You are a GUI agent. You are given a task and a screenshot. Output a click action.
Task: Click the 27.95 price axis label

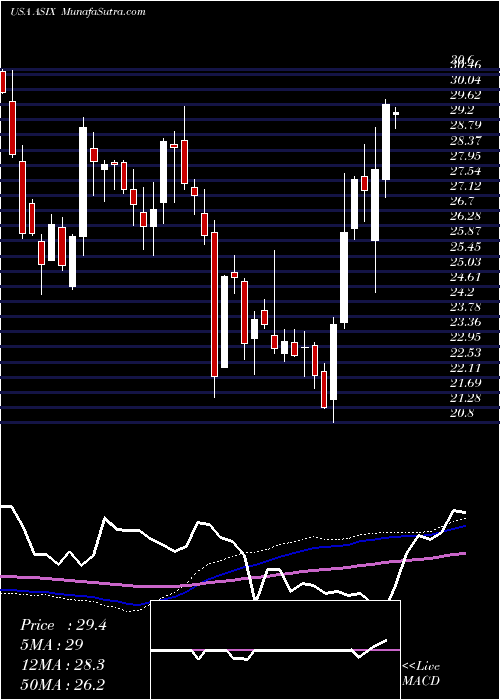click(466, 155)
